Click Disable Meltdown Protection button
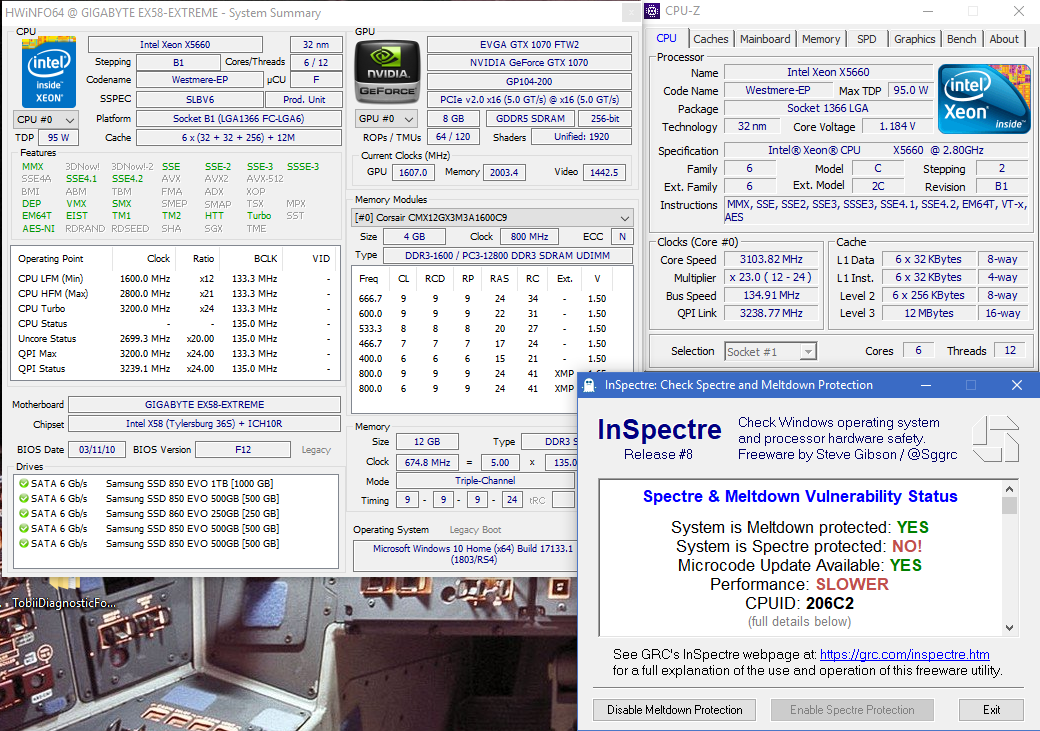 [675, 710]
